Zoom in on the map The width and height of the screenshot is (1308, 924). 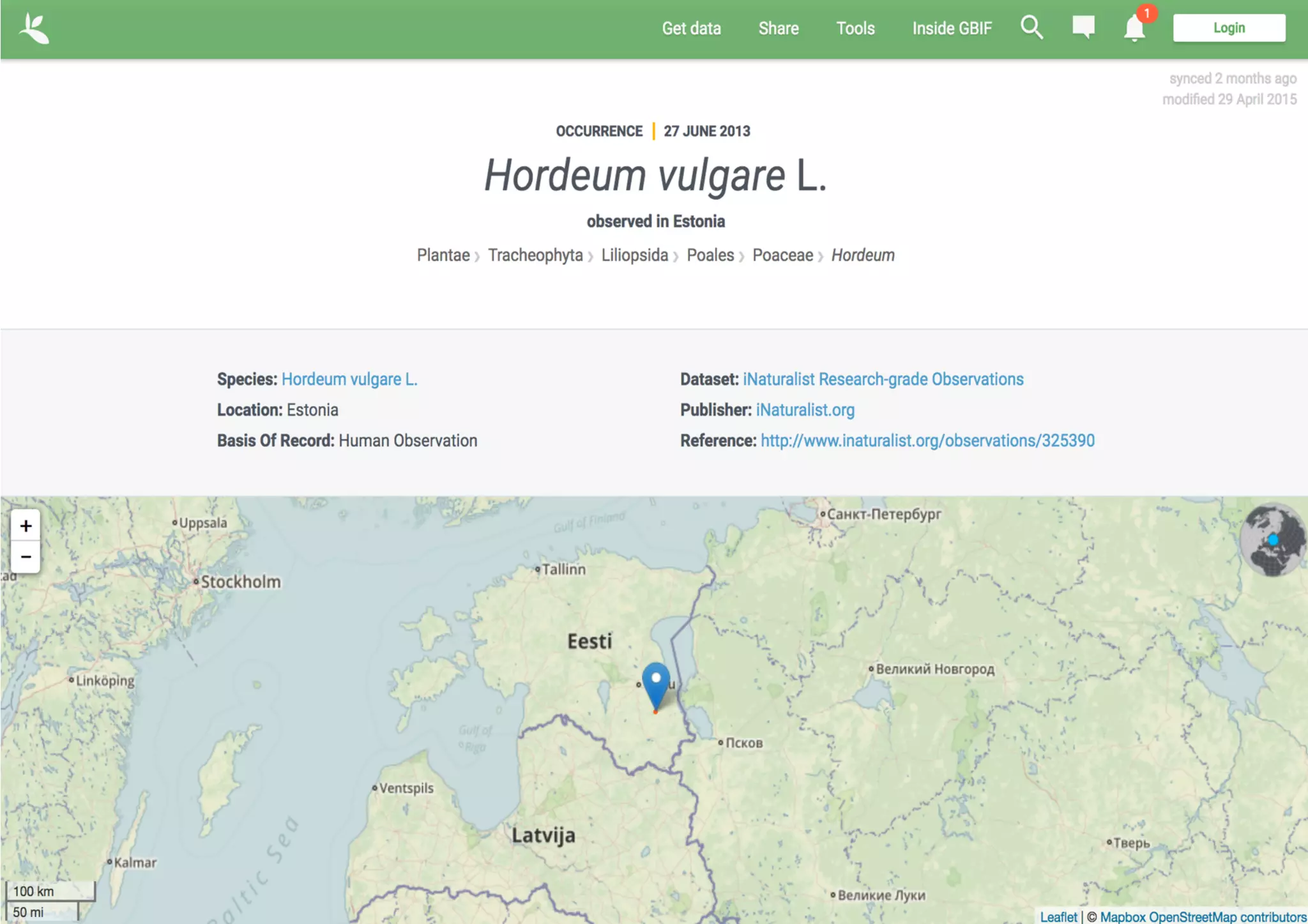[x=26, y=526]
